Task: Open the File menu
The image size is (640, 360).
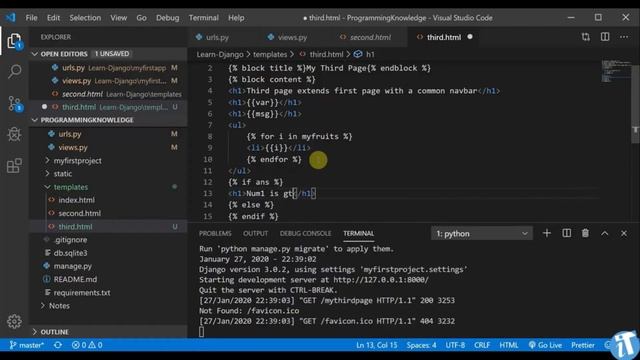Action: (31, 18)
